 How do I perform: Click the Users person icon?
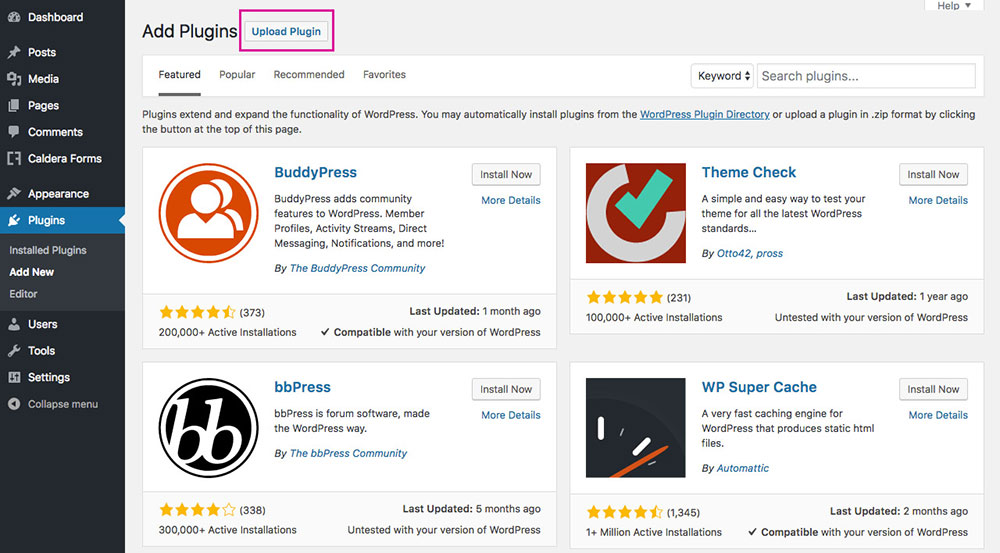tap(13, 324)
